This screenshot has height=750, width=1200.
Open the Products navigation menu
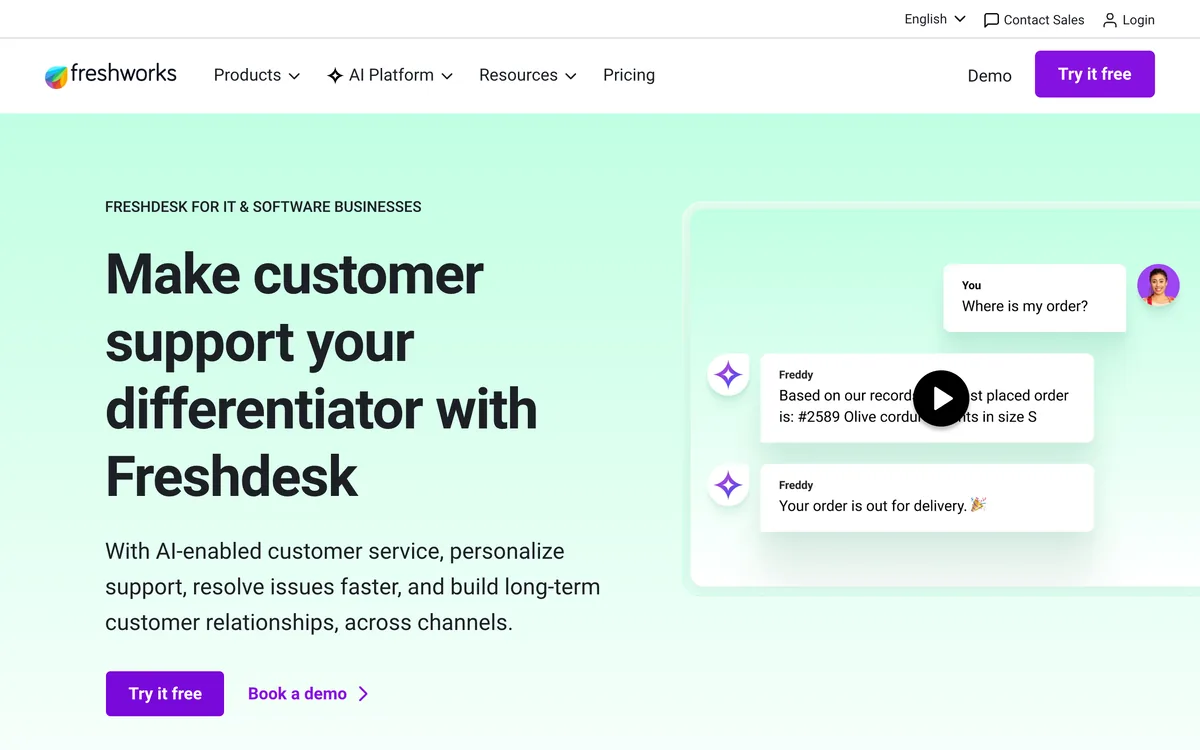click(x=257, y=75)
